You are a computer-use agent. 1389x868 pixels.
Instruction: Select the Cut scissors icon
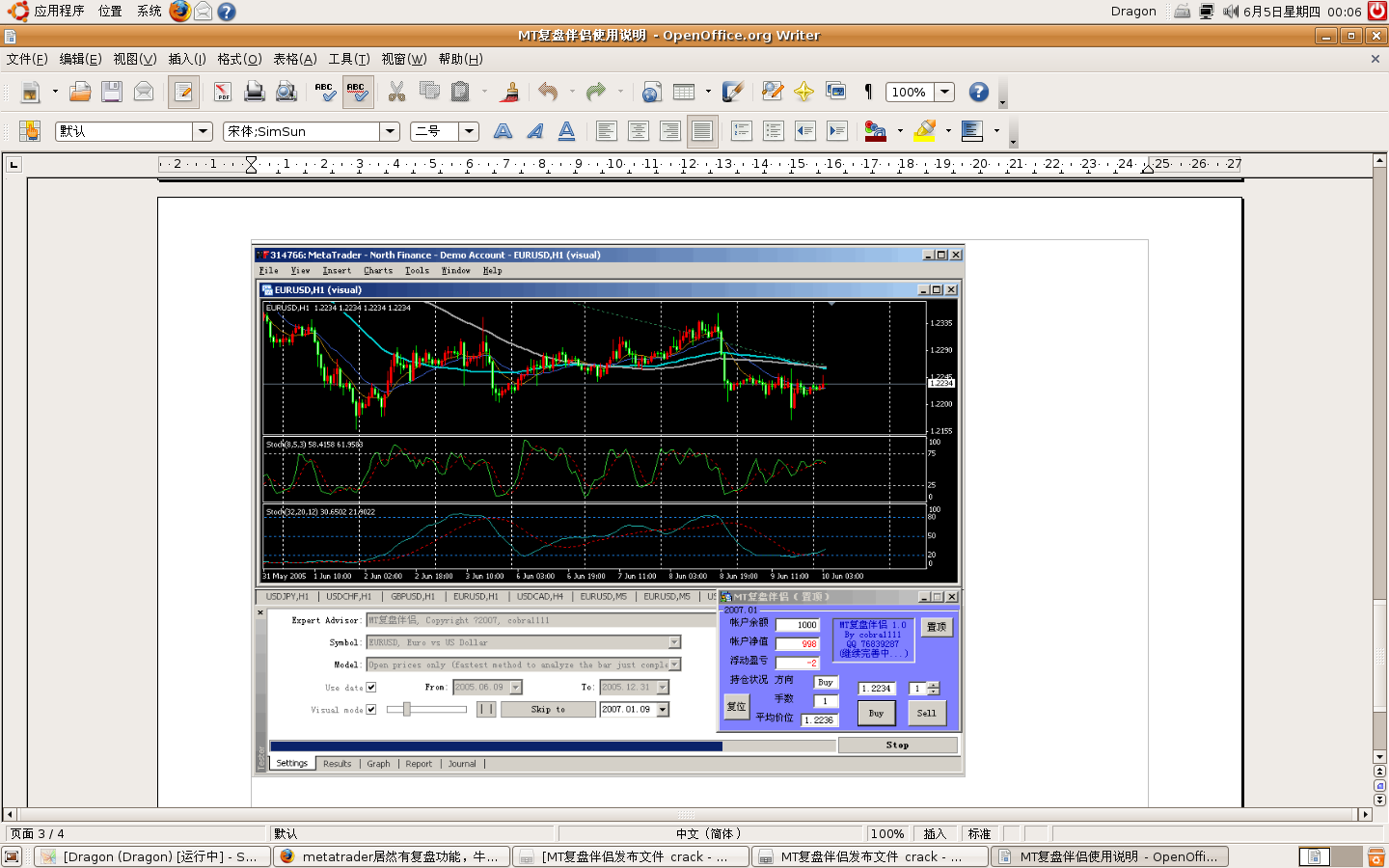pos(396,92)
